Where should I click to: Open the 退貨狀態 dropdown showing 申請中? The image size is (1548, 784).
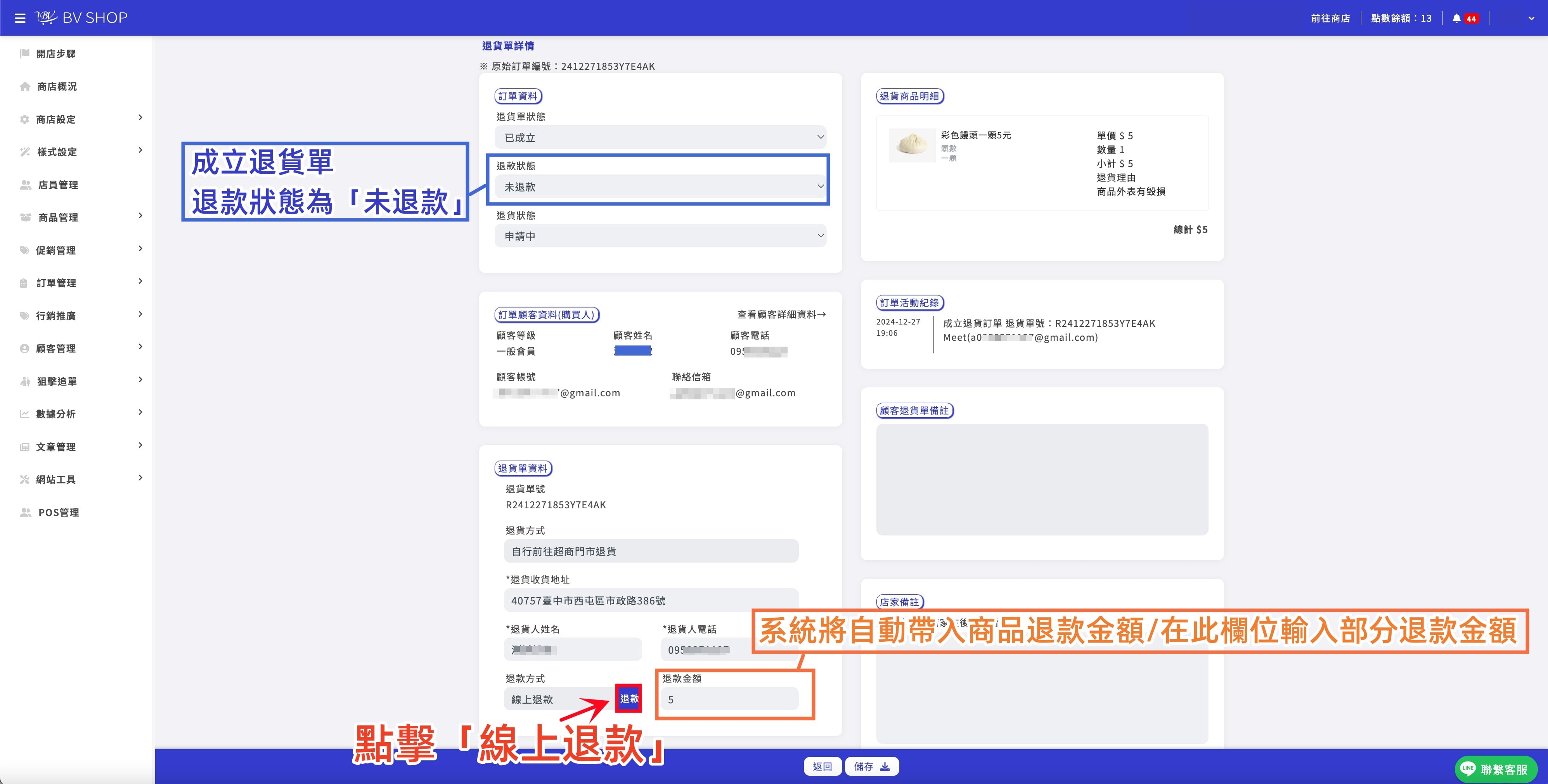coord(660,236)
